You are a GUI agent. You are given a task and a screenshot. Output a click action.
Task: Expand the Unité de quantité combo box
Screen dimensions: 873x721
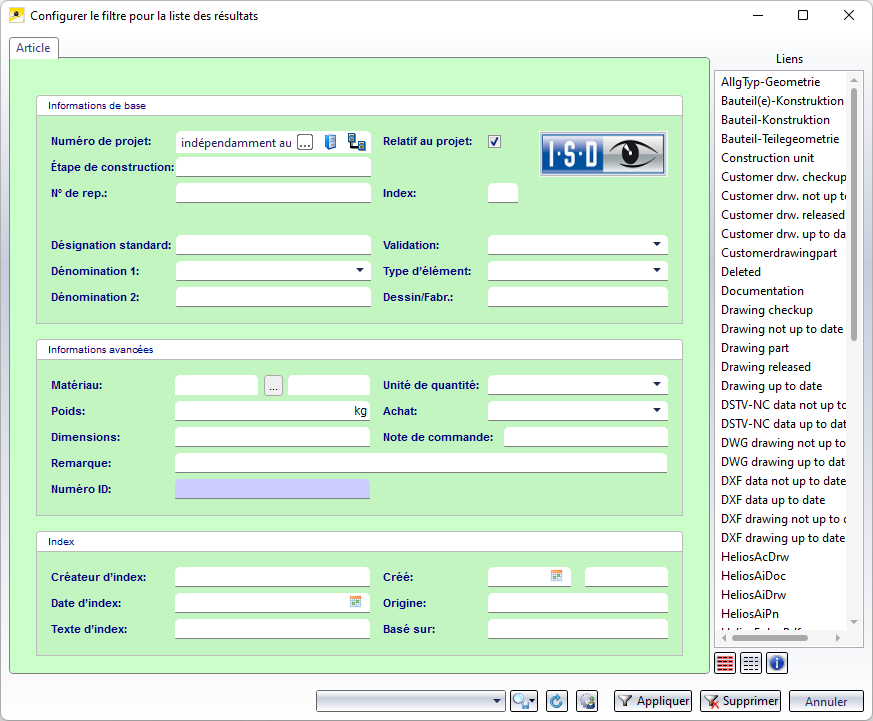[x=656, y=385]
